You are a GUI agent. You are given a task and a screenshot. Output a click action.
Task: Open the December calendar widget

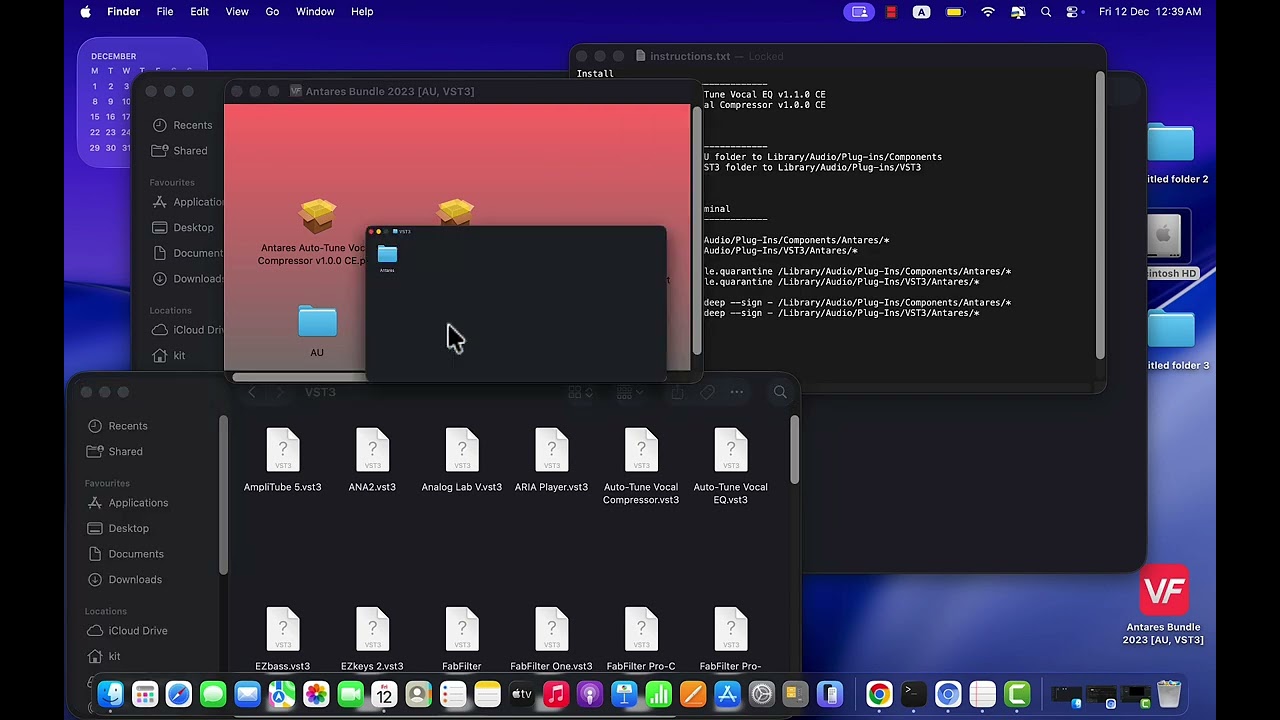coord(142,102)
